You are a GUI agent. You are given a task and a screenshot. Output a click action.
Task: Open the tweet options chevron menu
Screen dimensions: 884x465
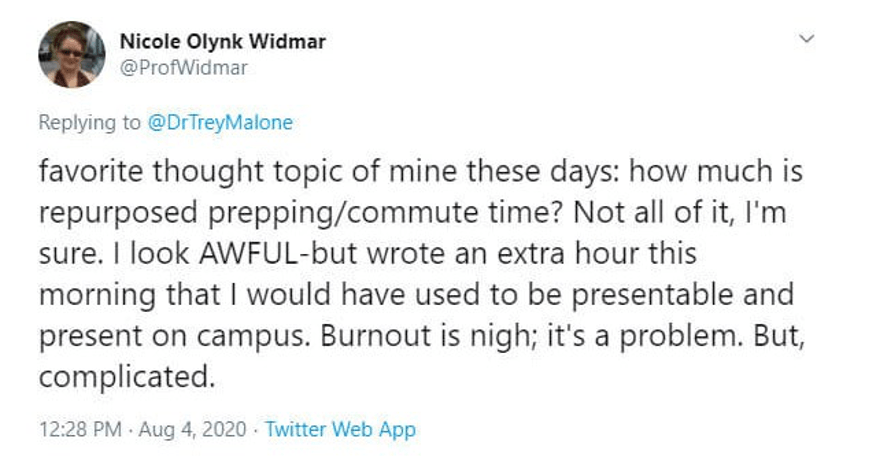click(807, 39)
